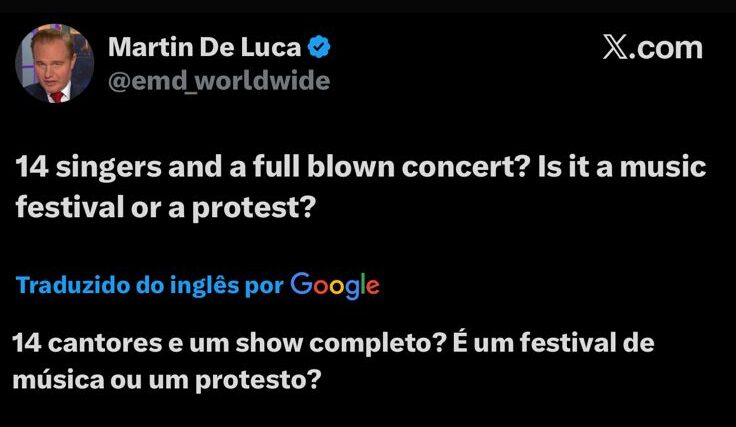
Task: Click the blue verified checkmark badge
Action: coord(320,46)
